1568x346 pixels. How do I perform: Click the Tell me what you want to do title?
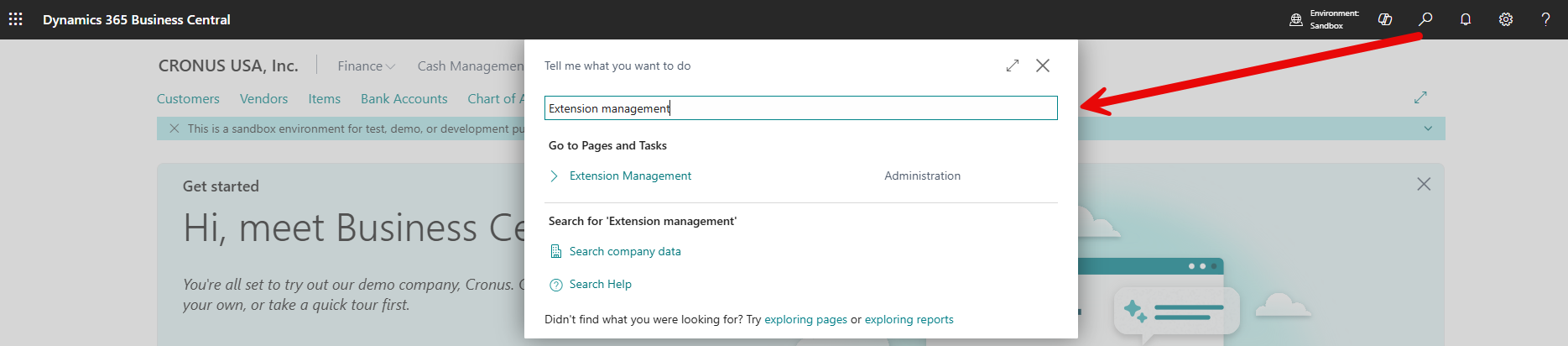coord(617,66)
